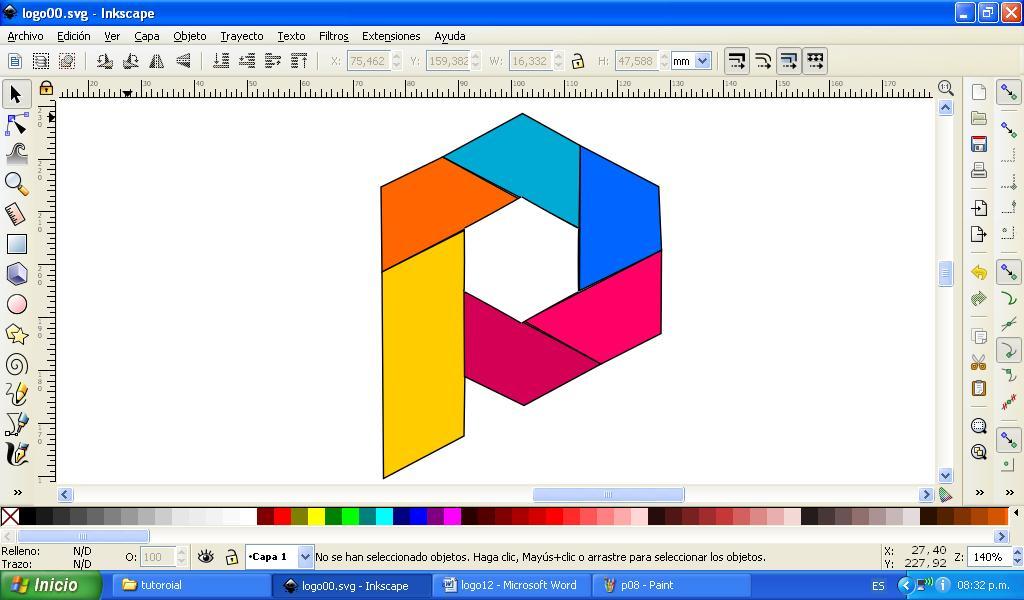Screen dimensions: 1024x600
Task: Click Select all objects icon
Action: point(14,61)
